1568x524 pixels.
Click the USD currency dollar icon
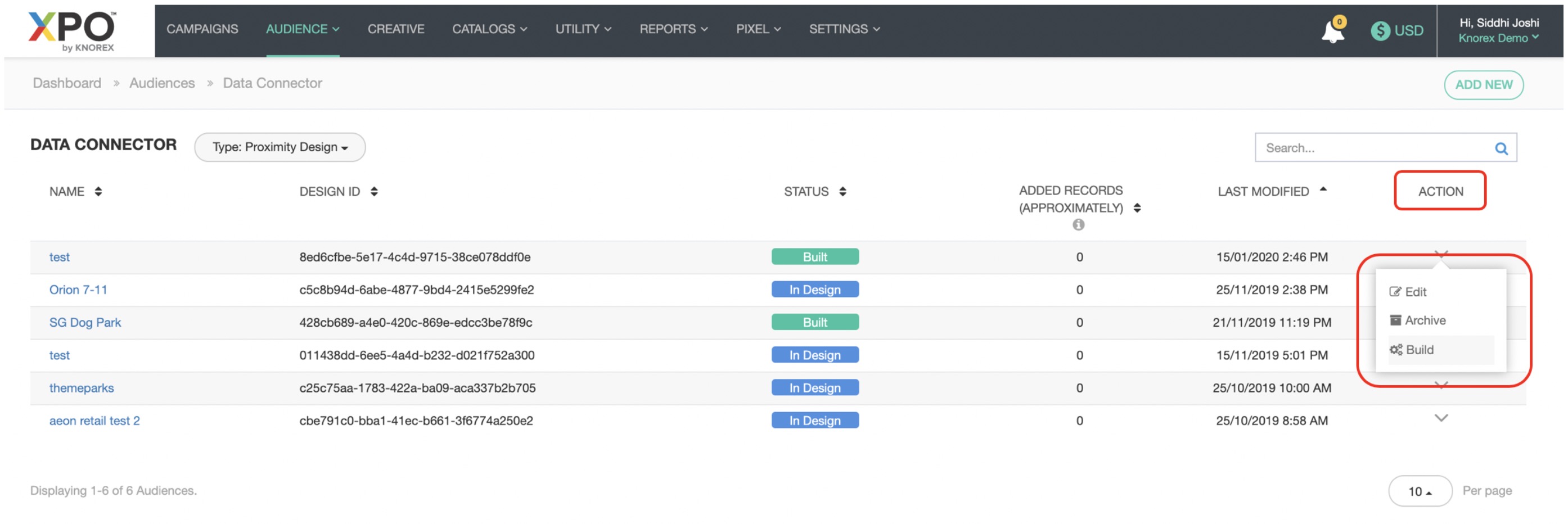click(x=1380, y=30)
